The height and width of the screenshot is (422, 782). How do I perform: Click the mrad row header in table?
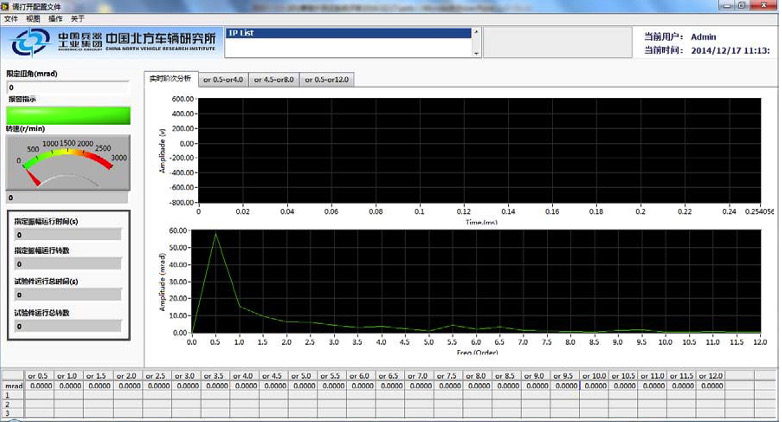[x=13, y=385]
